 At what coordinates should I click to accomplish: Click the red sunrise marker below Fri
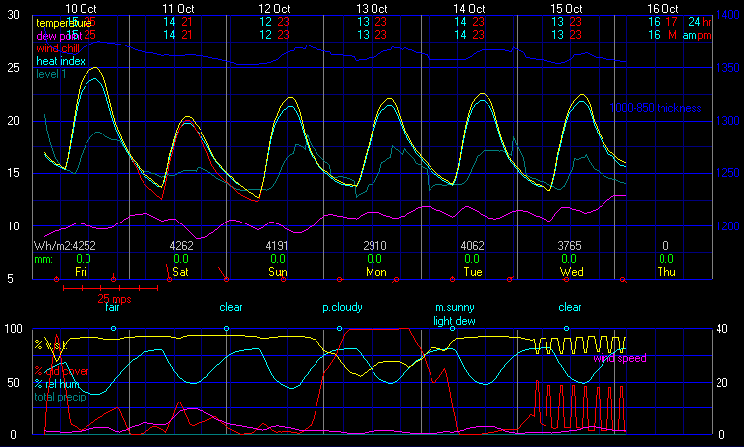click(56, 278)
